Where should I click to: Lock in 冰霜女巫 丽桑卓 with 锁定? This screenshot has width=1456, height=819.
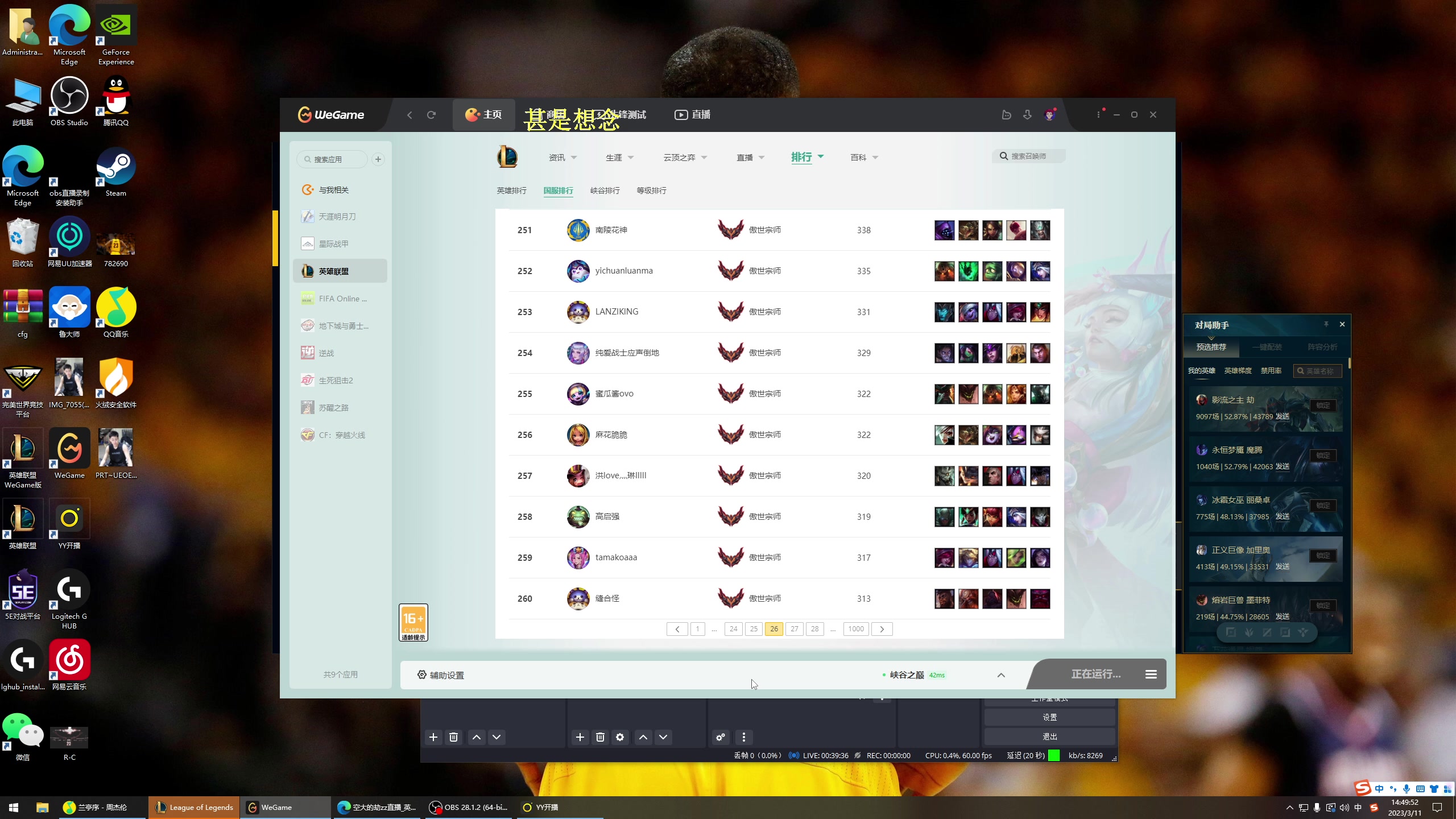[1323, 506]
